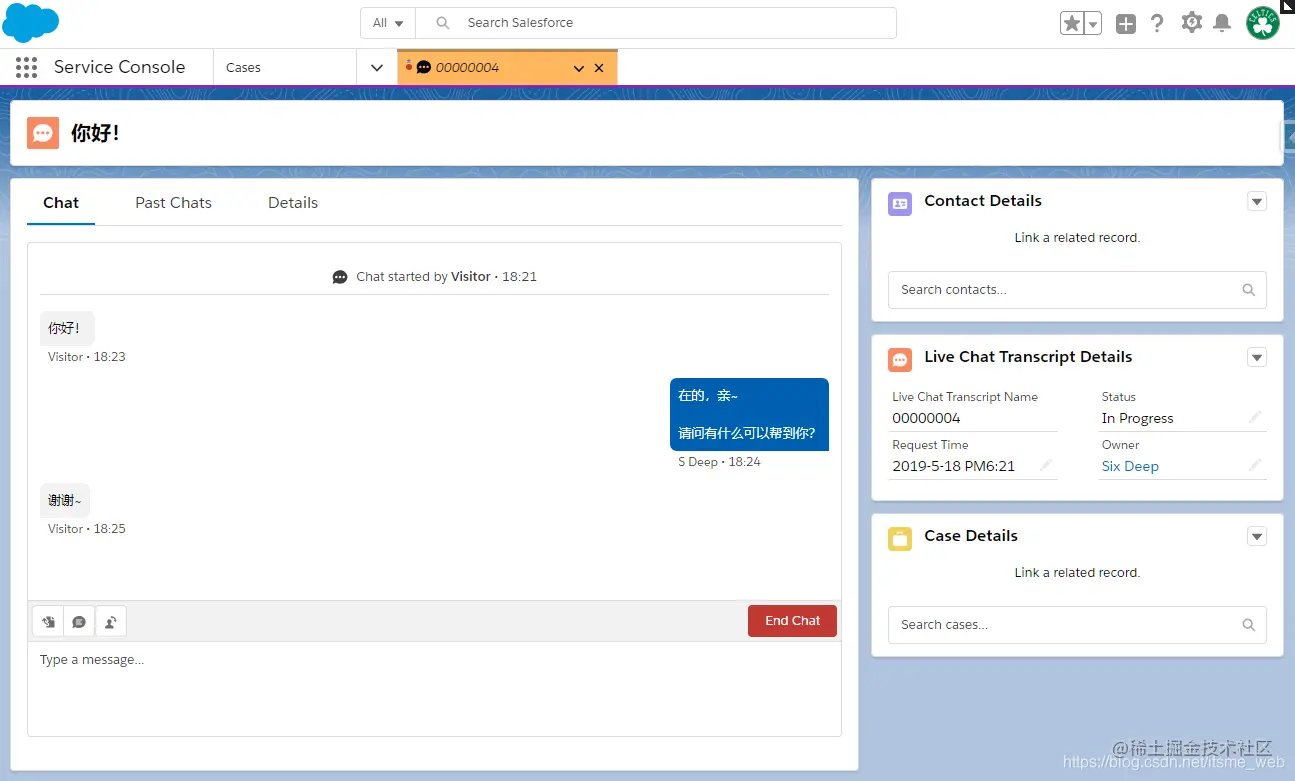1295x781 pixels.
Task: Close the 00000004 workspace tab
Action: 599,68
